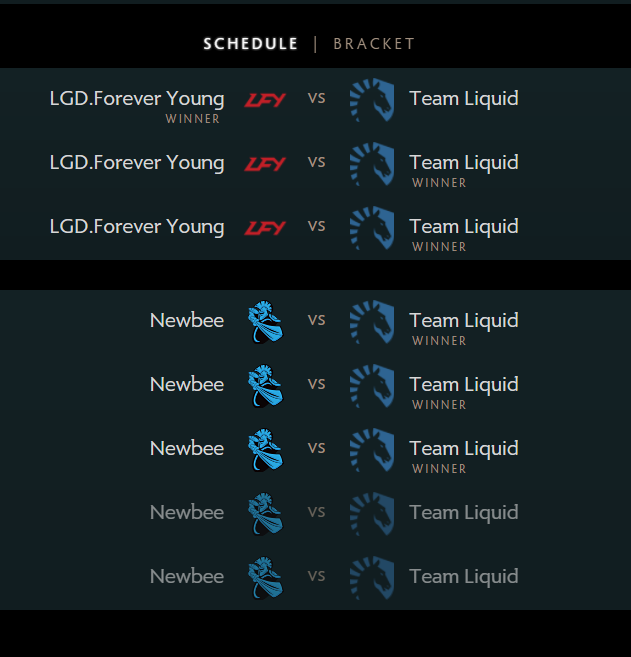Click Team Liquid logo in first Newbee match
Viewport: 631px width, 657px height.
372,322
